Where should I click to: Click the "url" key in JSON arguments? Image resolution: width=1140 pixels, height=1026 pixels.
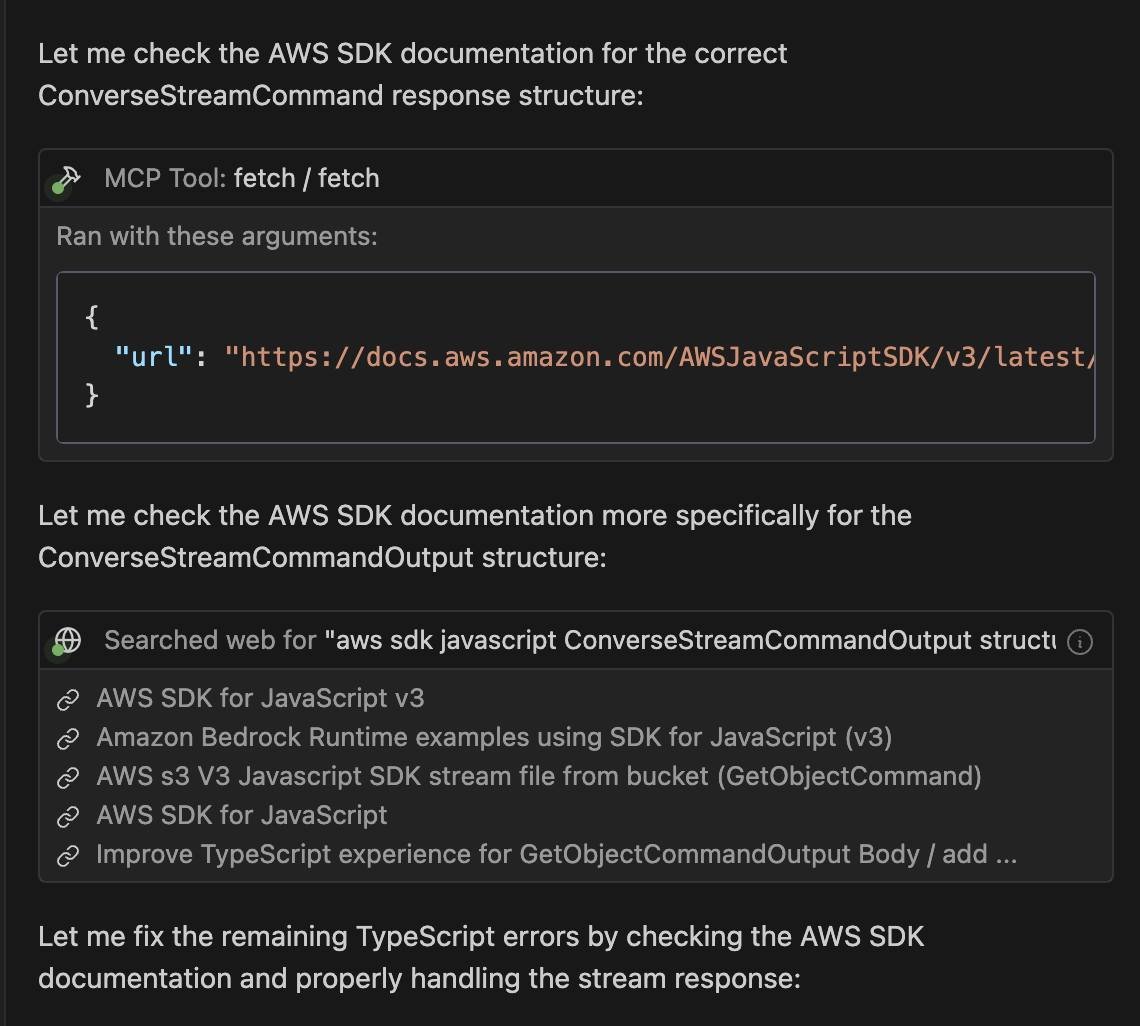(153, 357)
